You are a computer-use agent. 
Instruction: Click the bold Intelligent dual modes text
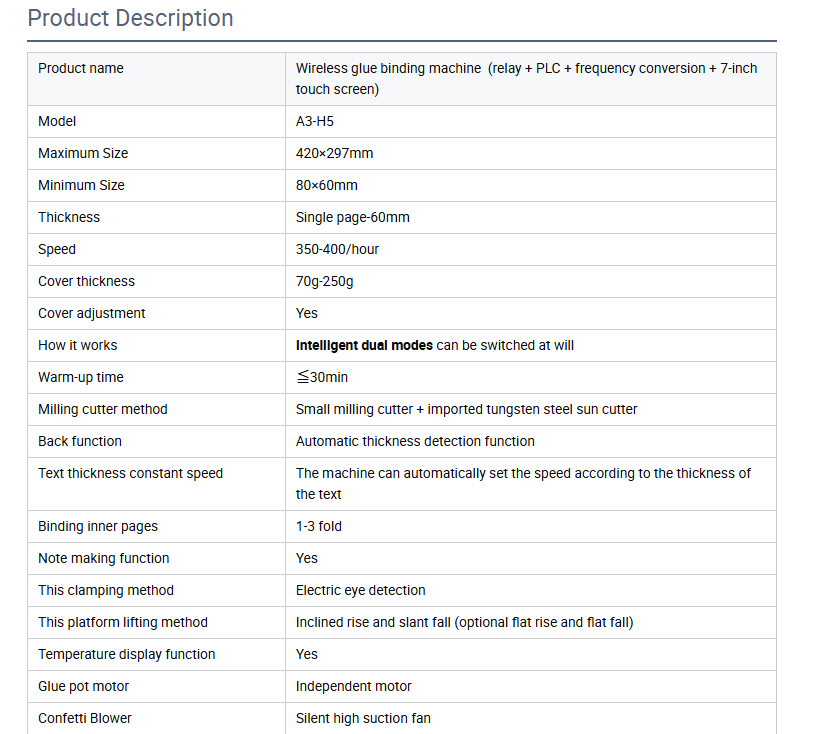364,346
